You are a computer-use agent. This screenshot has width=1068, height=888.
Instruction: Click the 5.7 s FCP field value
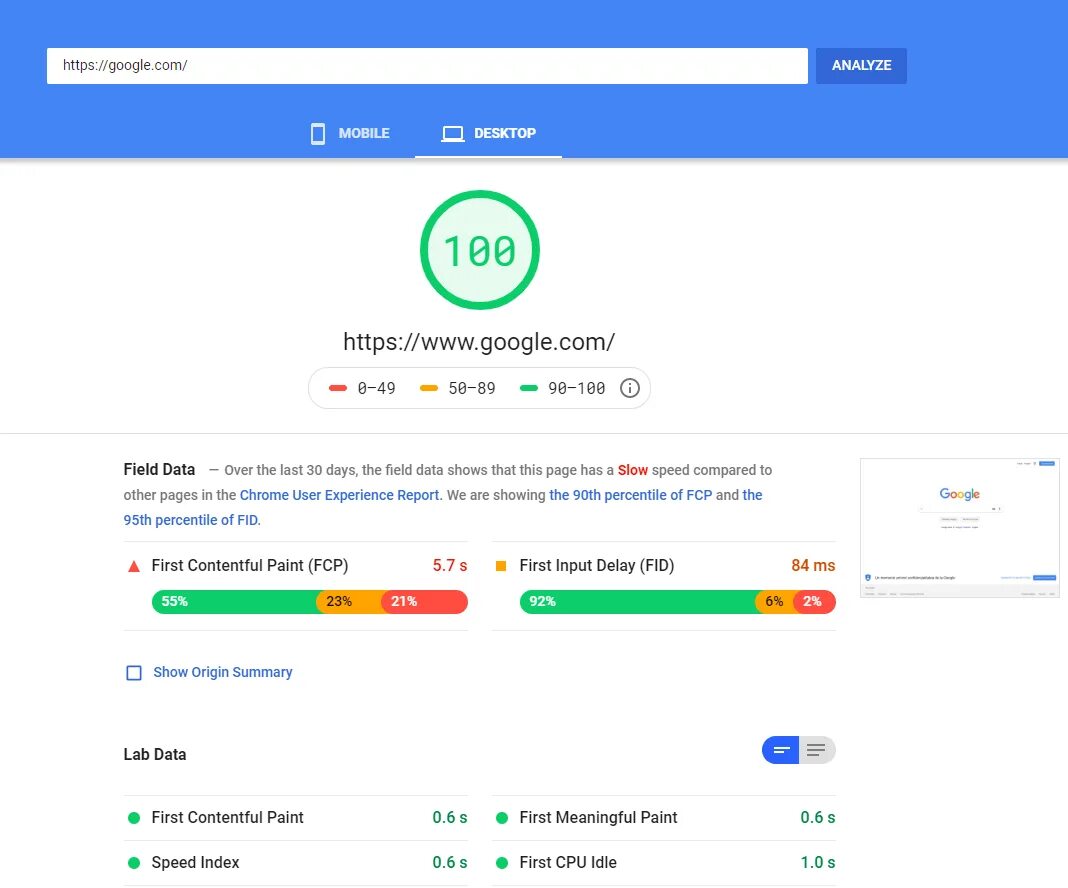pos(450,565)
